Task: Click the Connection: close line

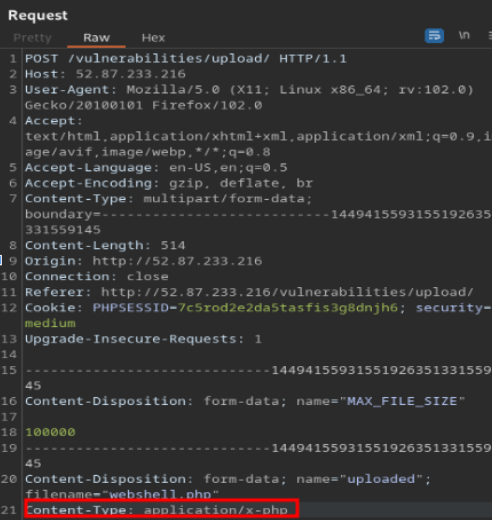Action: tap(97, 276)
